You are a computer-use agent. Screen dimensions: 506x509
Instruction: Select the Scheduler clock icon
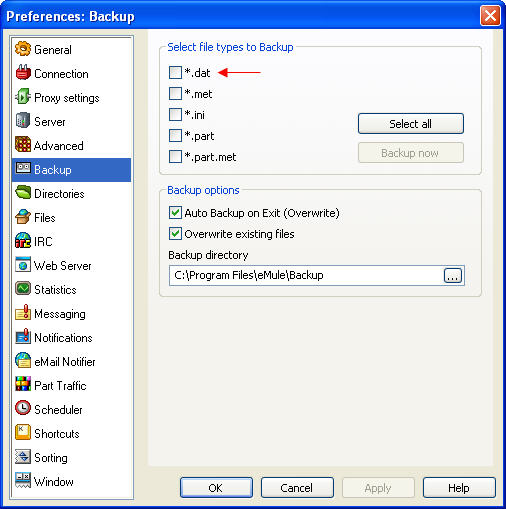tap(23, 409)
